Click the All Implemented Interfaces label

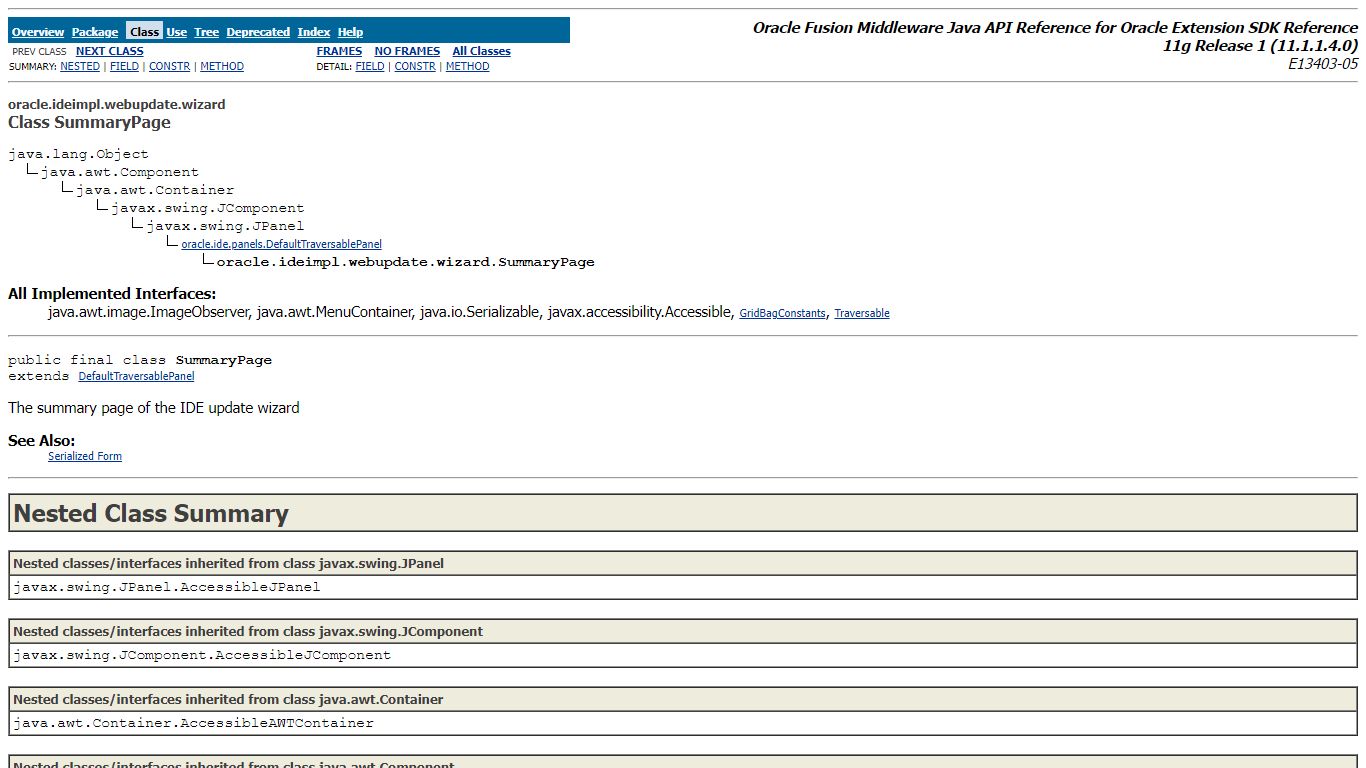[x=112, y=294]
